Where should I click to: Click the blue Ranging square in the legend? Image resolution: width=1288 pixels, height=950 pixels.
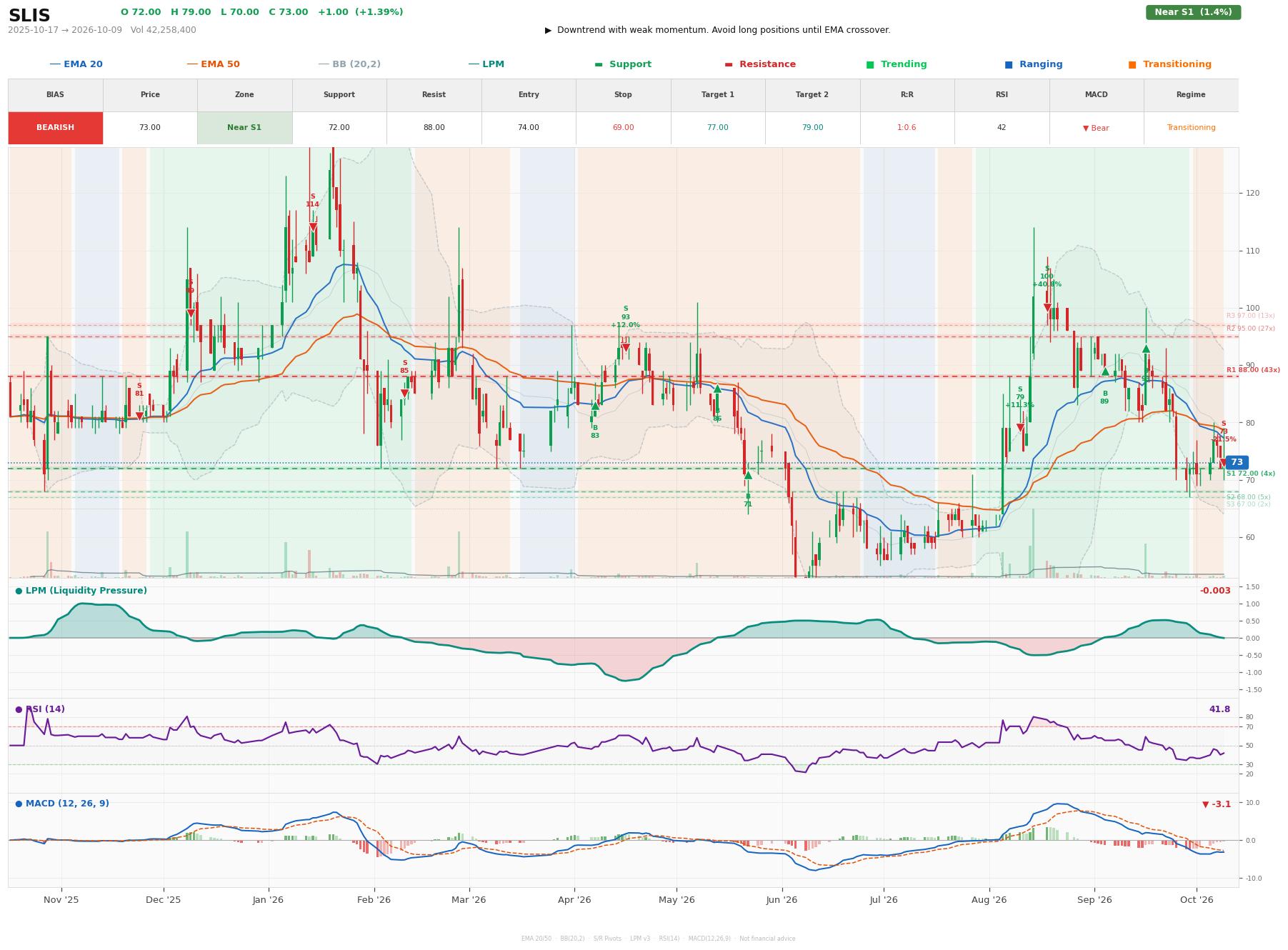click(1009, 64)
